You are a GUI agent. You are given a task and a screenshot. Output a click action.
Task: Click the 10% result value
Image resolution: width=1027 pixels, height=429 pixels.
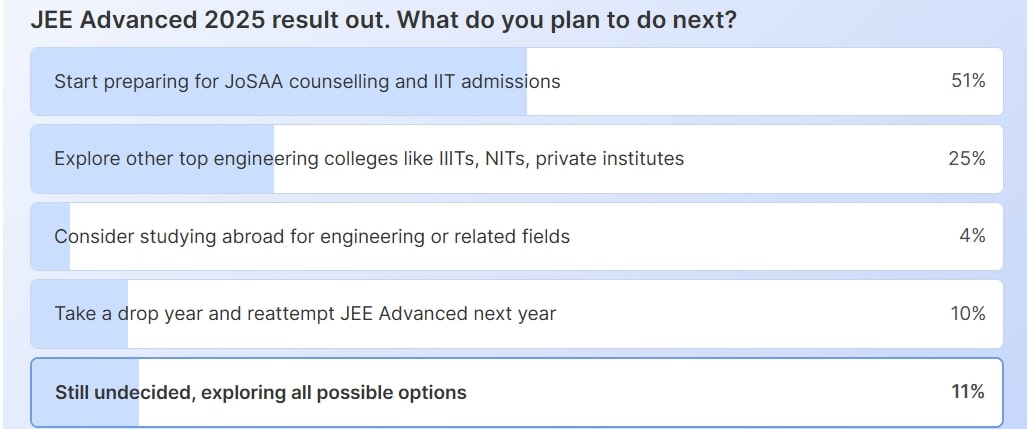(x=968, y=314)
